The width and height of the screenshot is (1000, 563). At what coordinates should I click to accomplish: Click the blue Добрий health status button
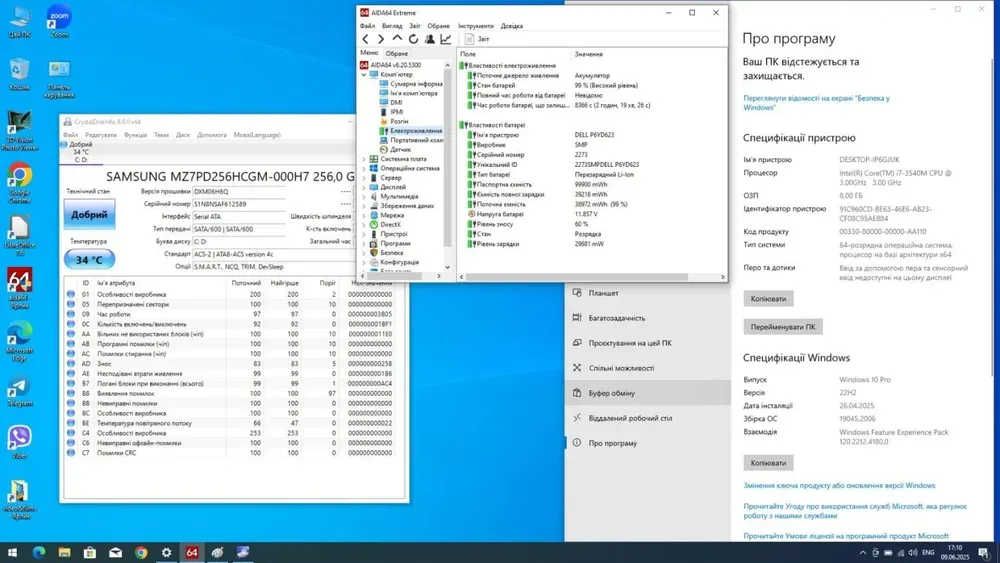click(x=89, y=215)
